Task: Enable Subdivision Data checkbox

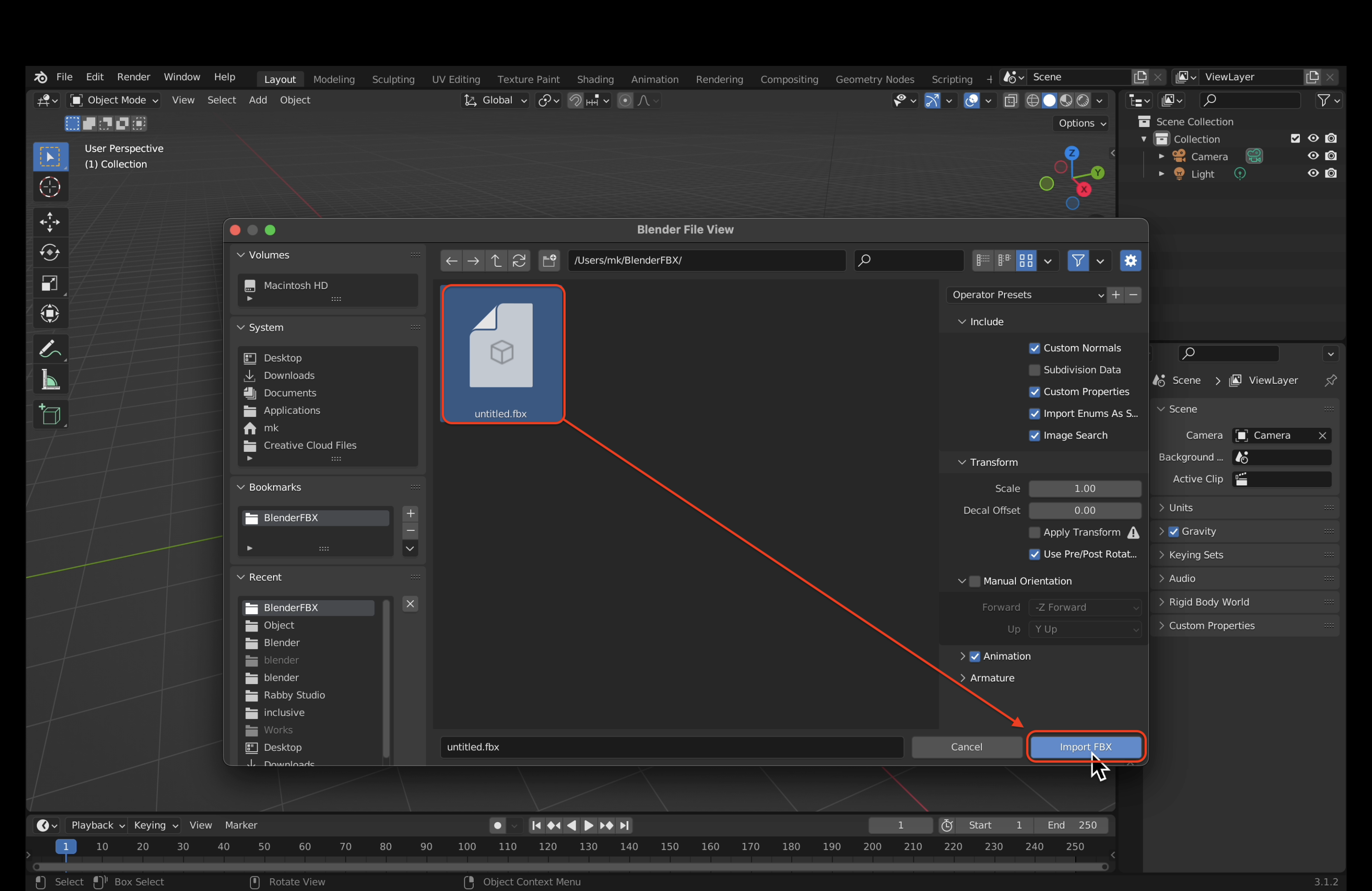Action: tap(1035, 370)
